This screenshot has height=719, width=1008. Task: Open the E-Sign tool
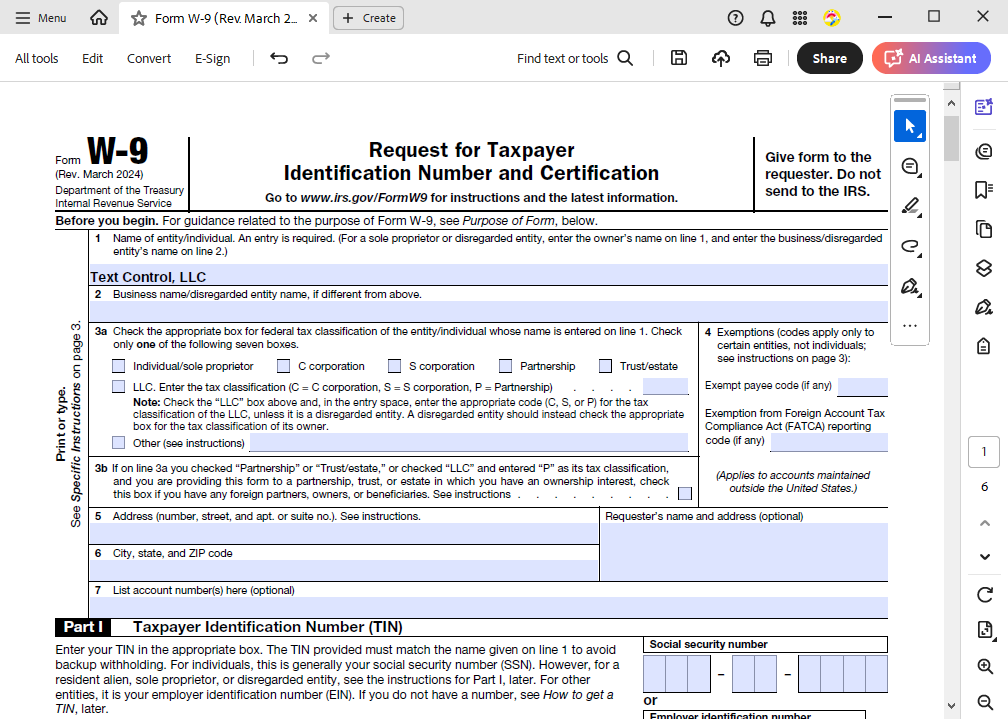(x=213, y=59)
